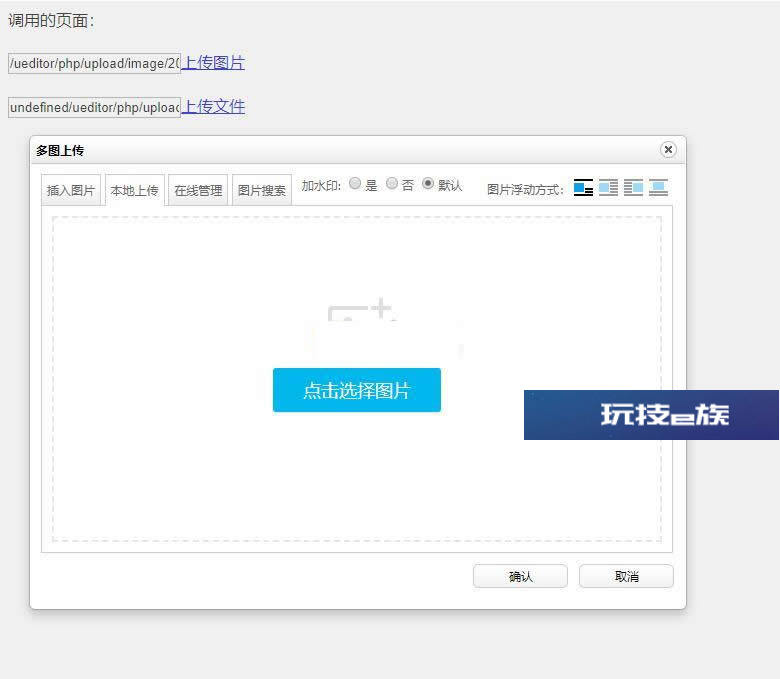Viewport: 780px width, 679px height.
Task: Choose left-float image alignment icon (second)
Action: tap(608, 188)
